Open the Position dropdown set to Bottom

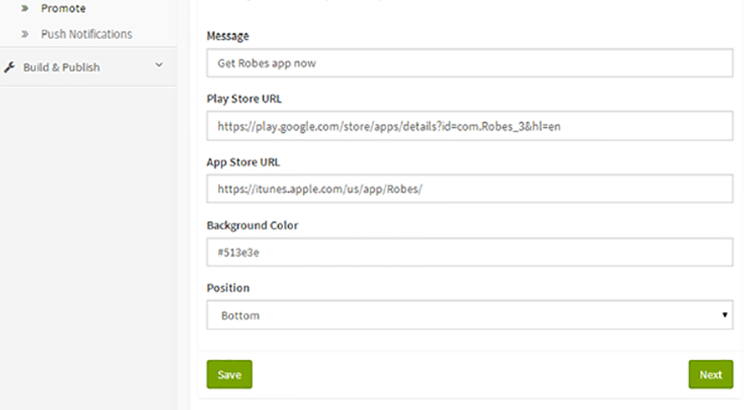[468, 315]
